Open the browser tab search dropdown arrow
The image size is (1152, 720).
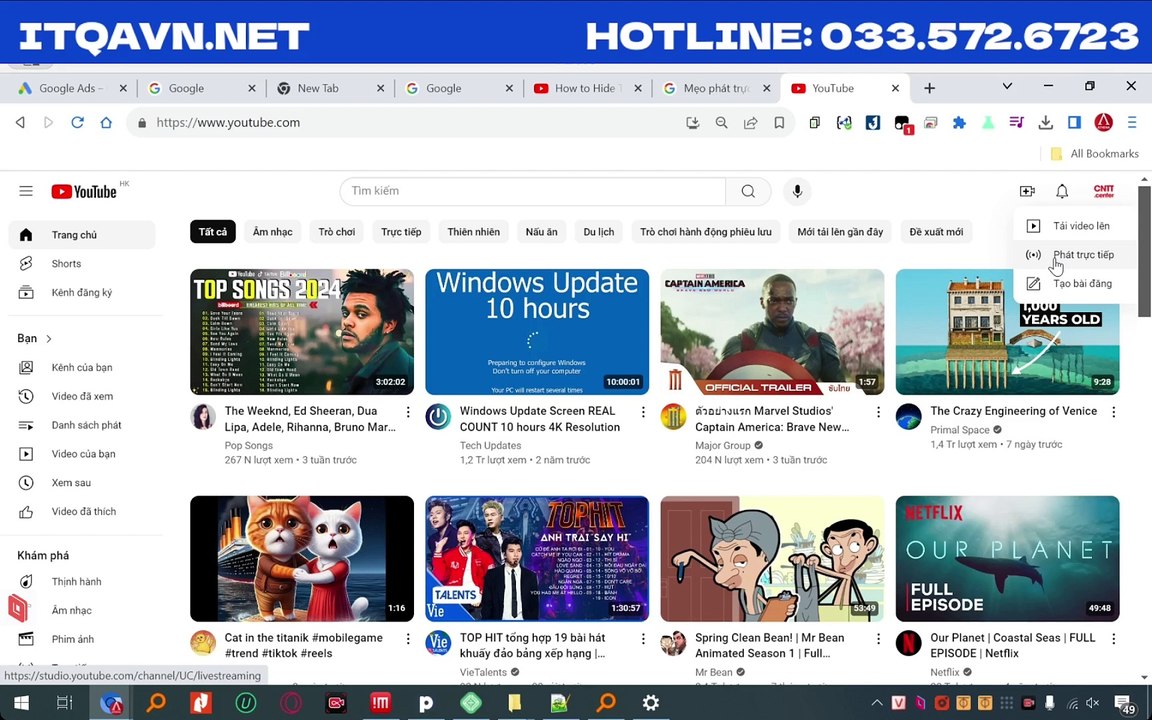tap(1007, 87)
